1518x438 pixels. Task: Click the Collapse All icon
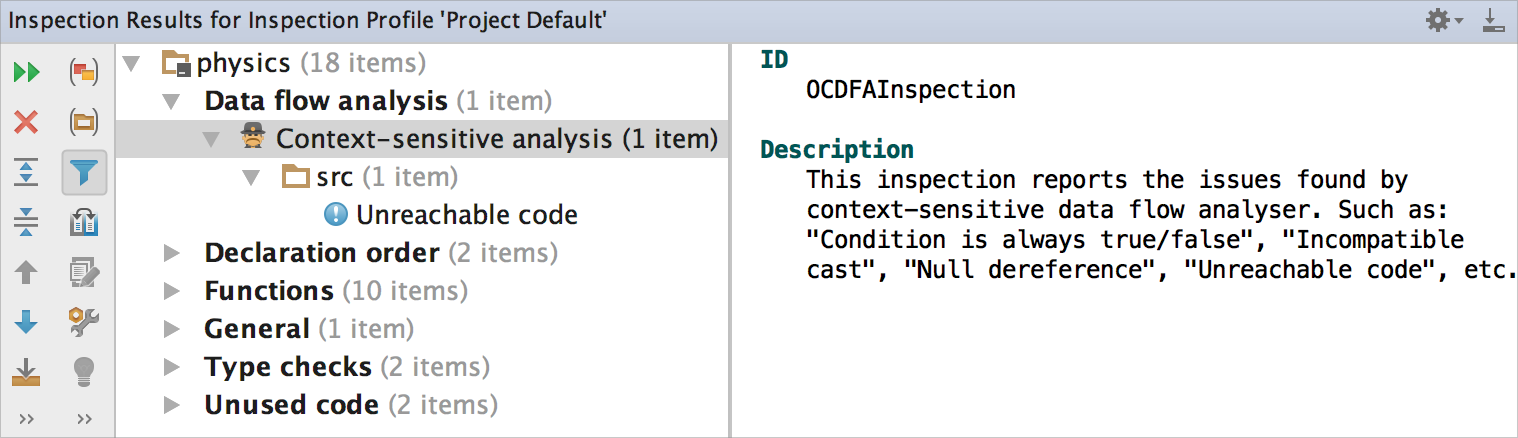click(x=26, y=222)
